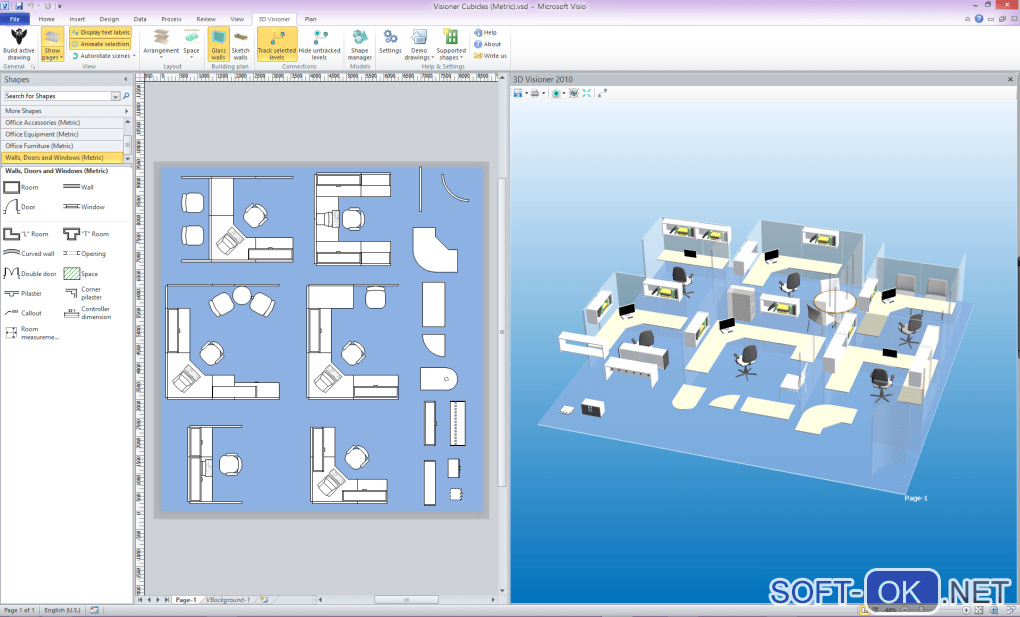Image resolution: width=1020 pixels, height=617 pixels.
Task: Toggle Track selected levels
Action: pyautogui.click(x=276, y=44)
